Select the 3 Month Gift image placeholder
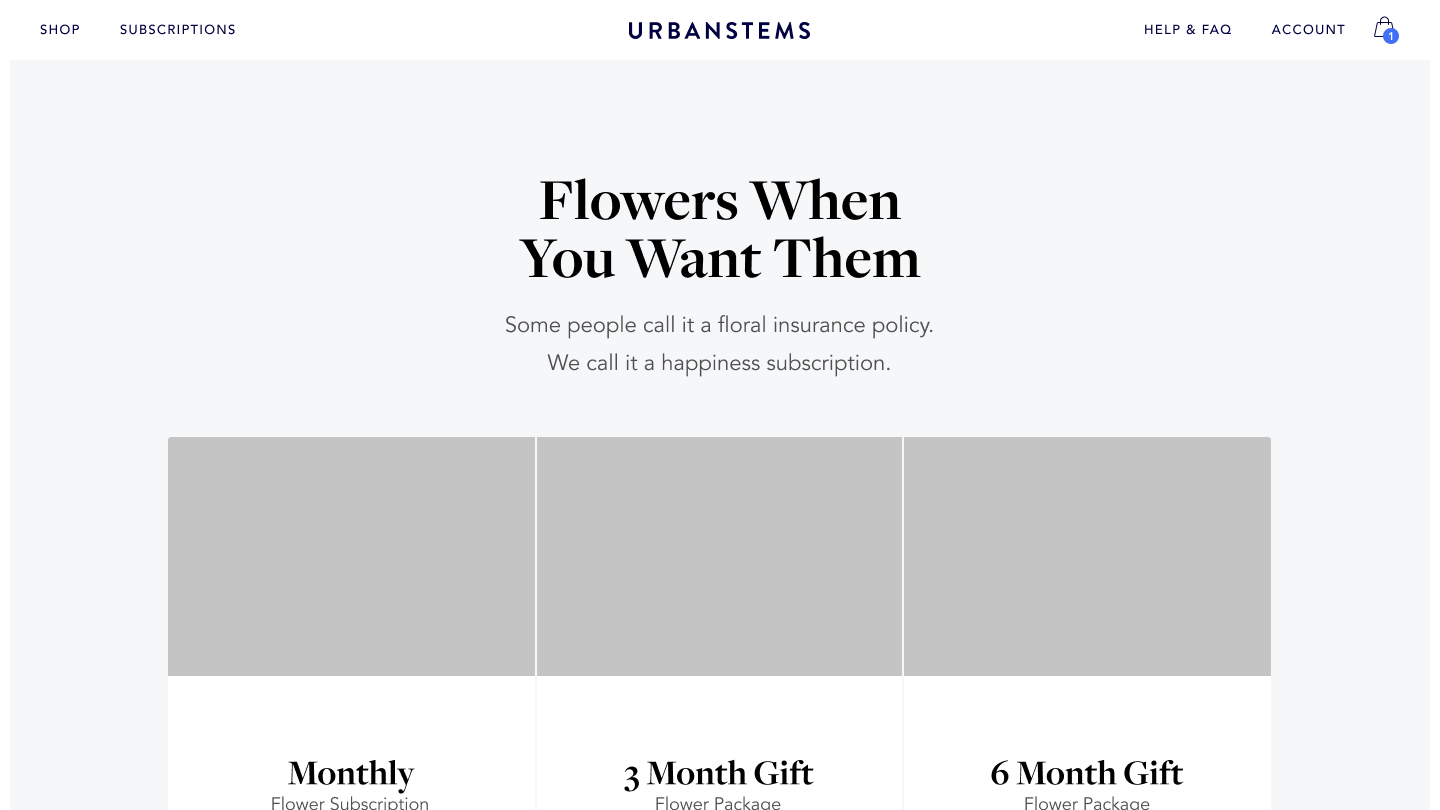This screenshot has width=1440, height=810. (719, 556)
